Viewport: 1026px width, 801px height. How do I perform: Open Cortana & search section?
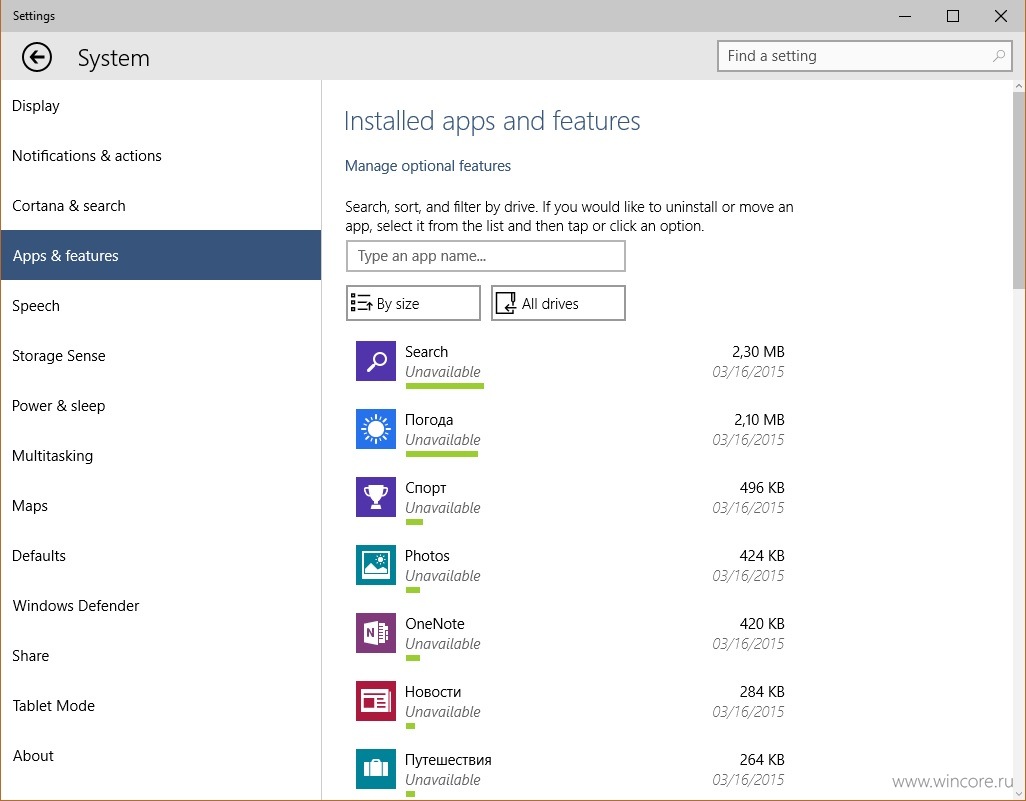(x=161, y=205)
